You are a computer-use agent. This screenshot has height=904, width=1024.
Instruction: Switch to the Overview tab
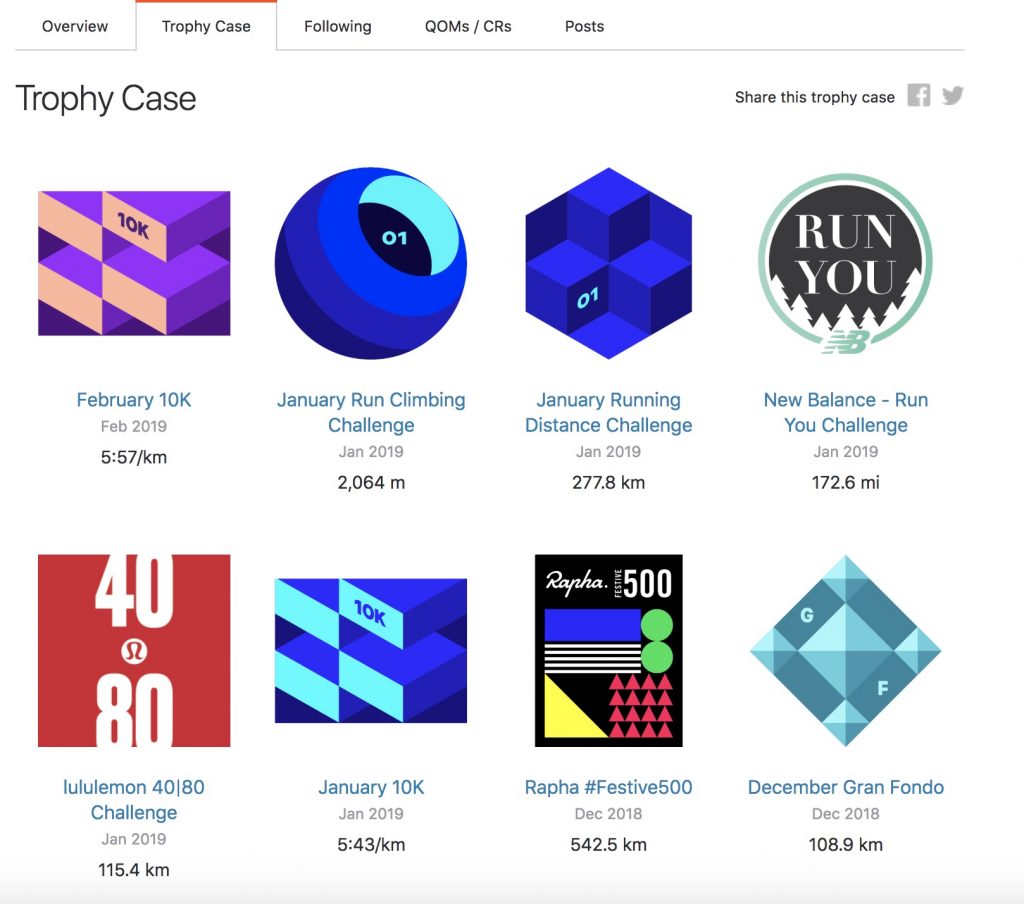pos(75,26)
